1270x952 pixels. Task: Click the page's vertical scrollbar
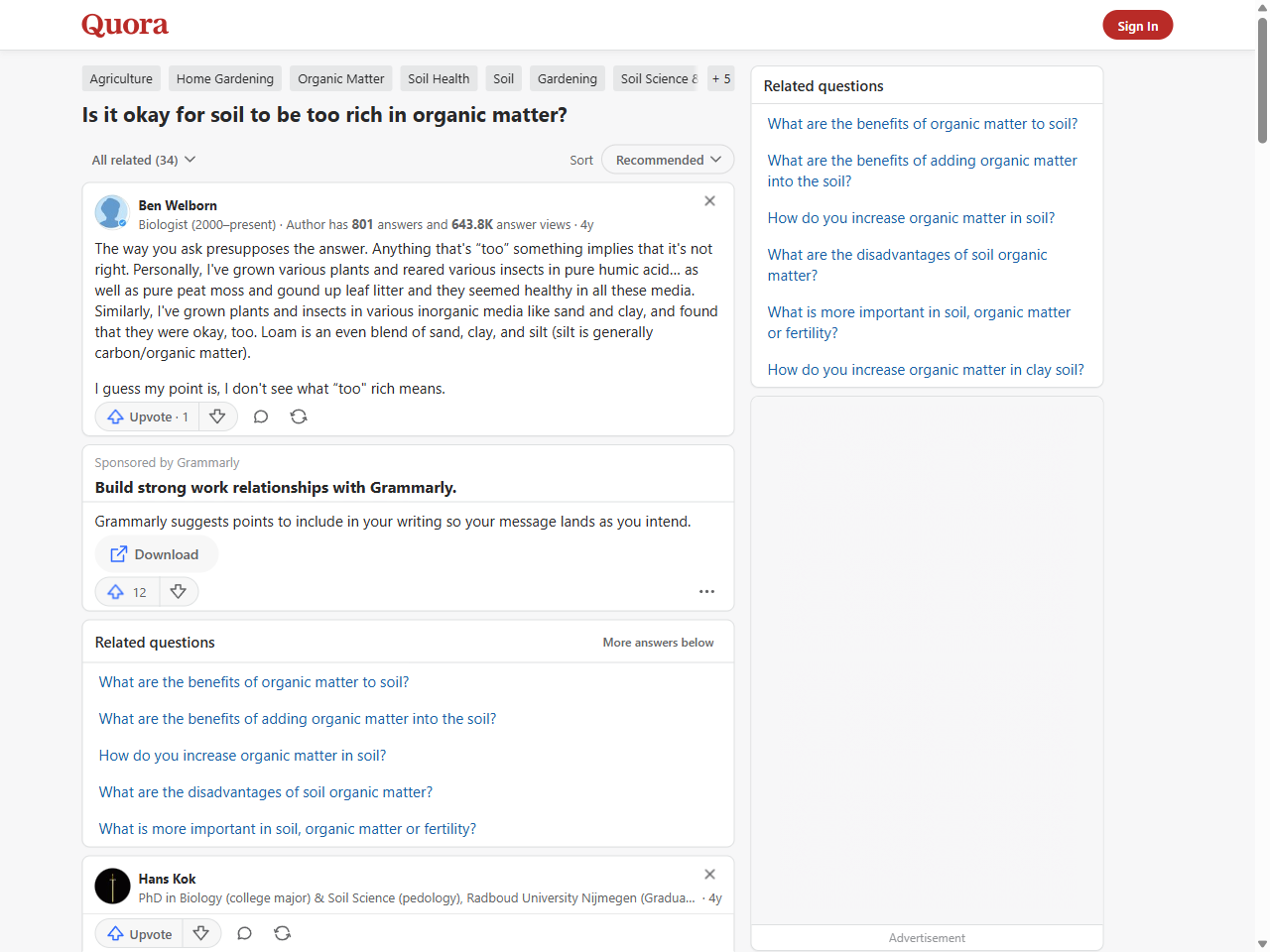coord(1262,79)
